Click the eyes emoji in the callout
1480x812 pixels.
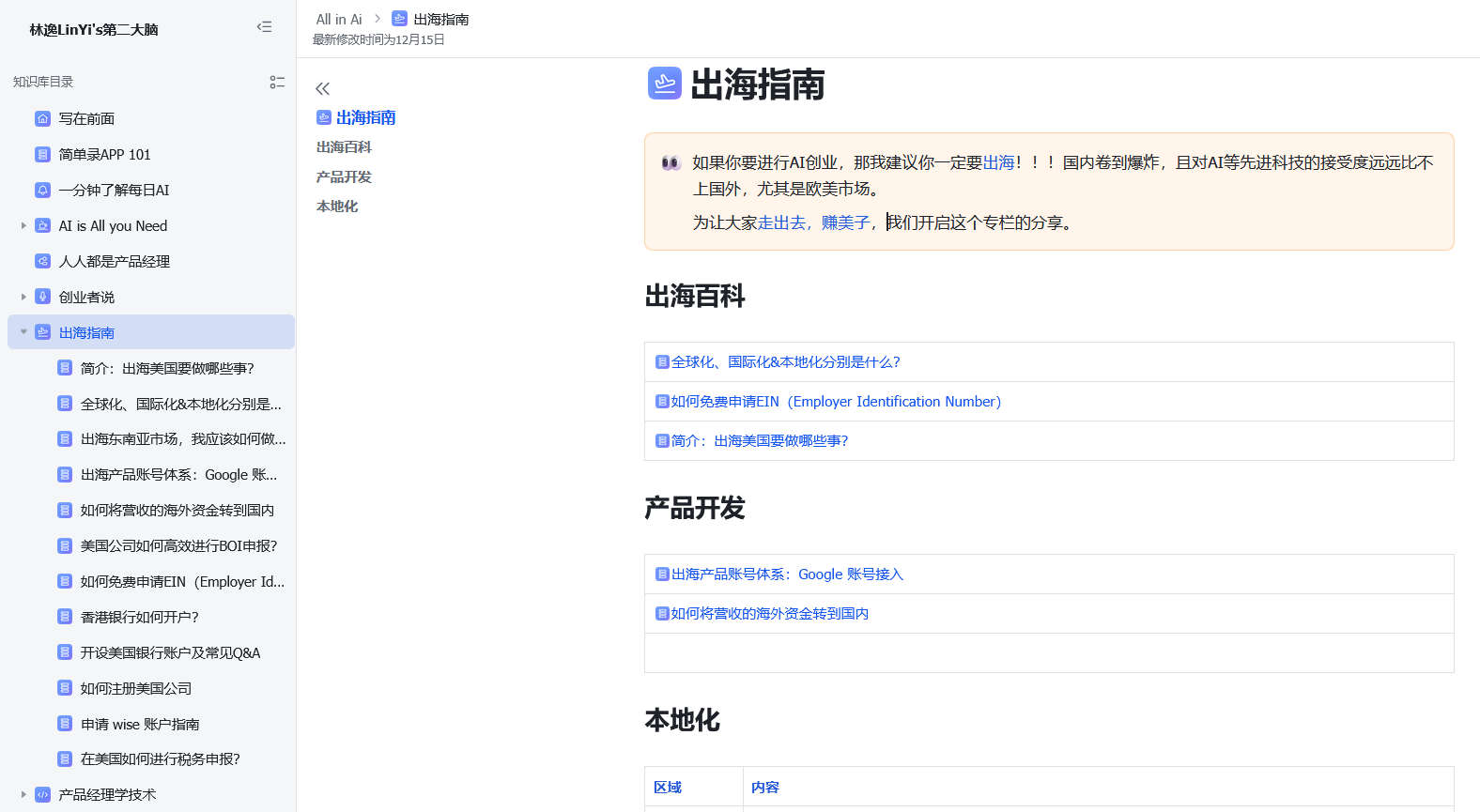671,162
